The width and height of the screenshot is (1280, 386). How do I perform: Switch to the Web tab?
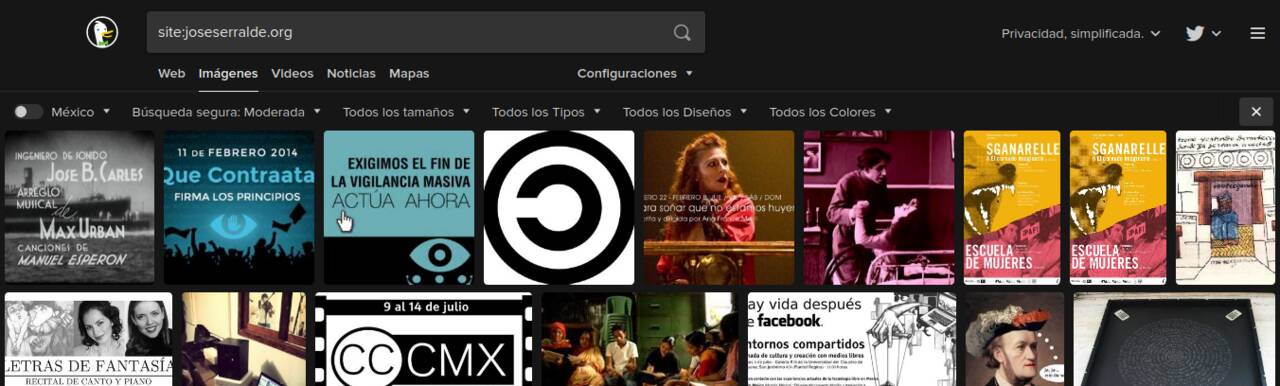pos(172,73)
